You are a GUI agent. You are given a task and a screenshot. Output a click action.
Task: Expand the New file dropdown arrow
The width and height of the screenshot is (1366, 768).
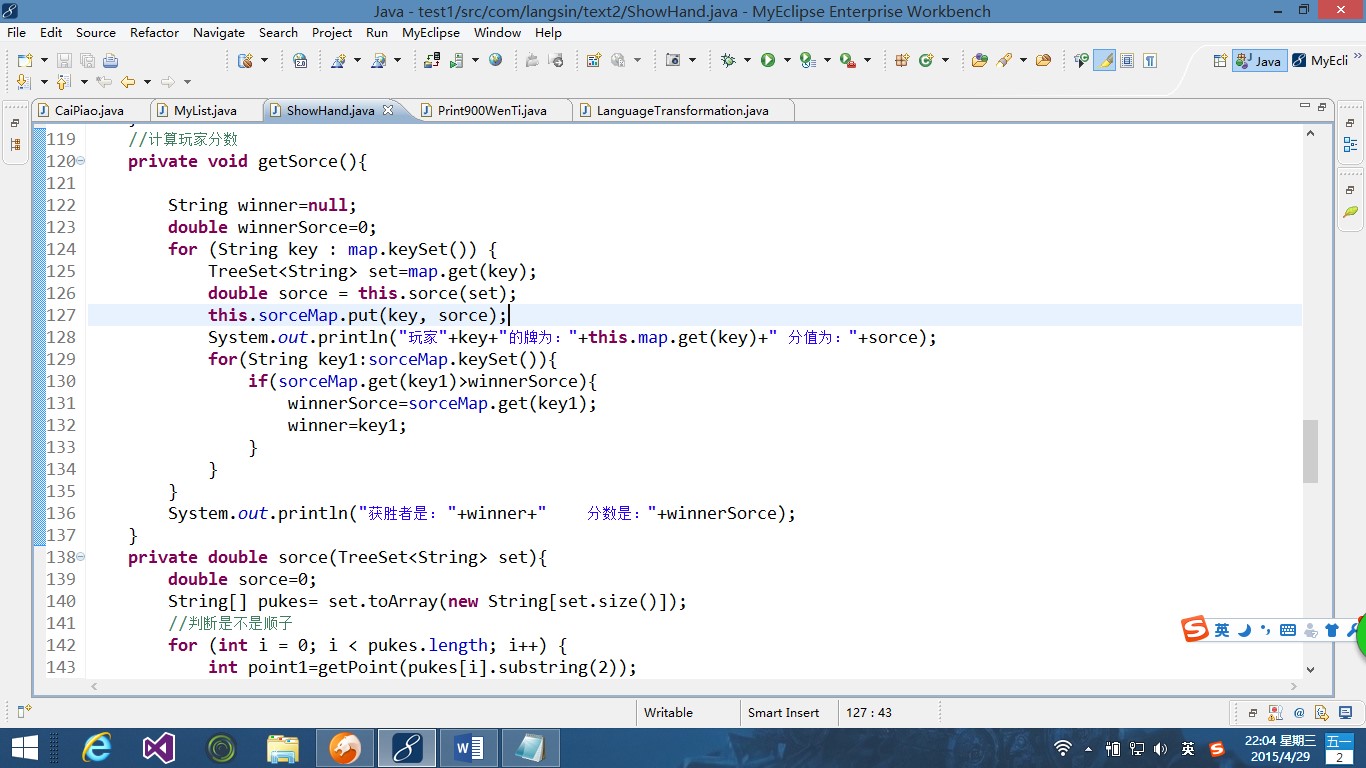(x=43, y=60)
